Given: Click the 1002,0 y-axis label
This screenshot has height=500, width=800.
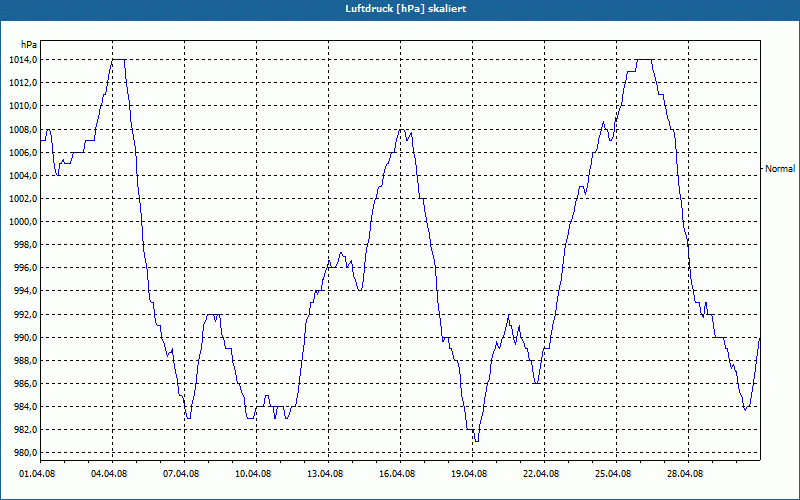Looking at the screenshot, I should tap(22, 198).
